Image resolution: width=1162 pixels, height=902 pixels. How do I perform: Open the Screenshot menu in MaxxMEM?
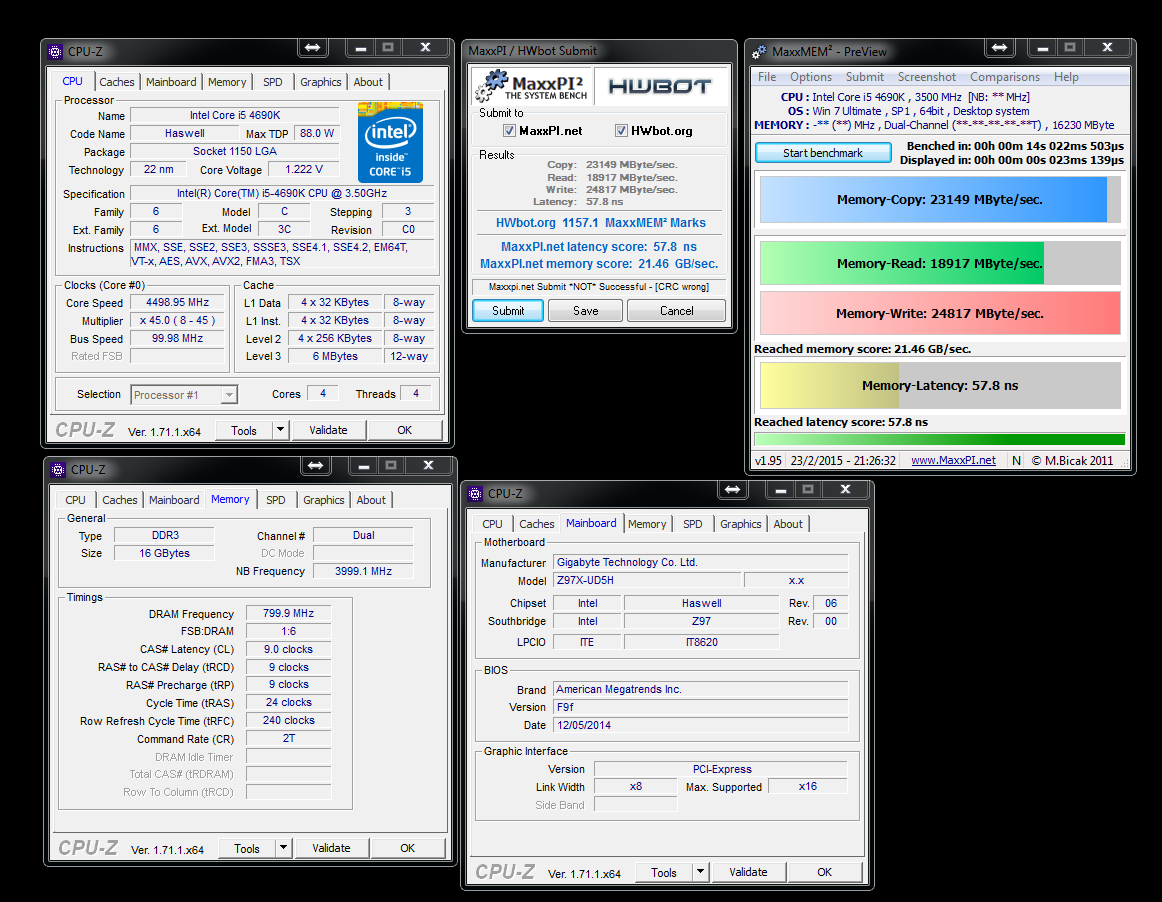(926, 77)
